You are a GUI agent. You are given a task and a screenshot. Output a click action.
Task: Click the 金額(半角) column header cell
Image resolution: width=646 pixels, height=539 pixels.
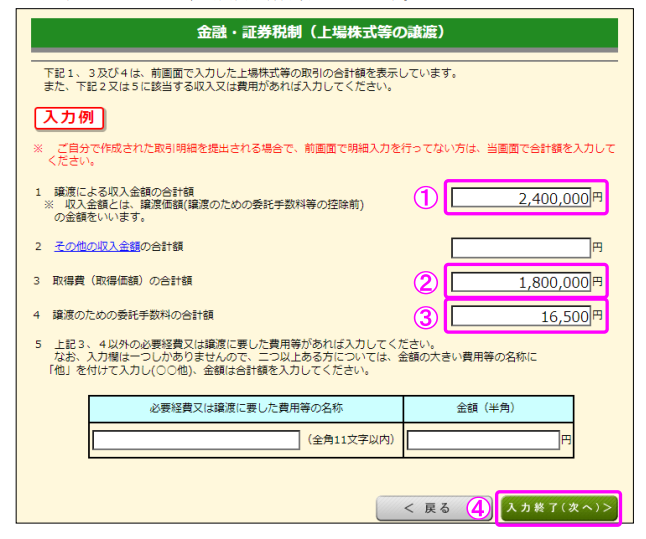point(489,408)
